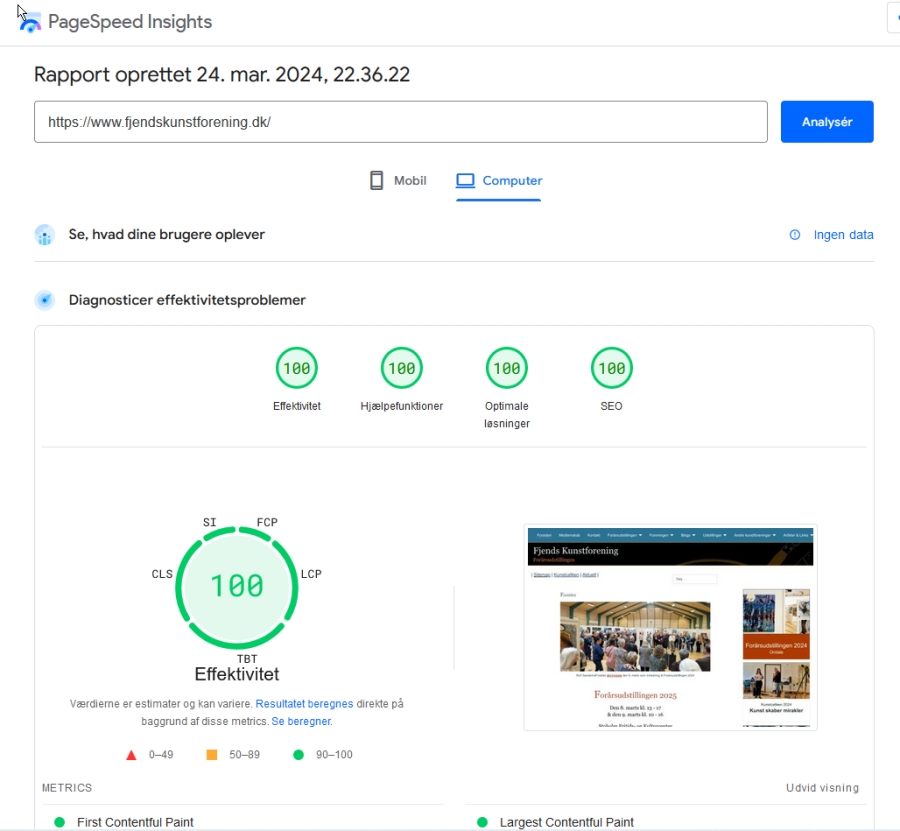Click the Largest Contentful Paint metric

567,822
